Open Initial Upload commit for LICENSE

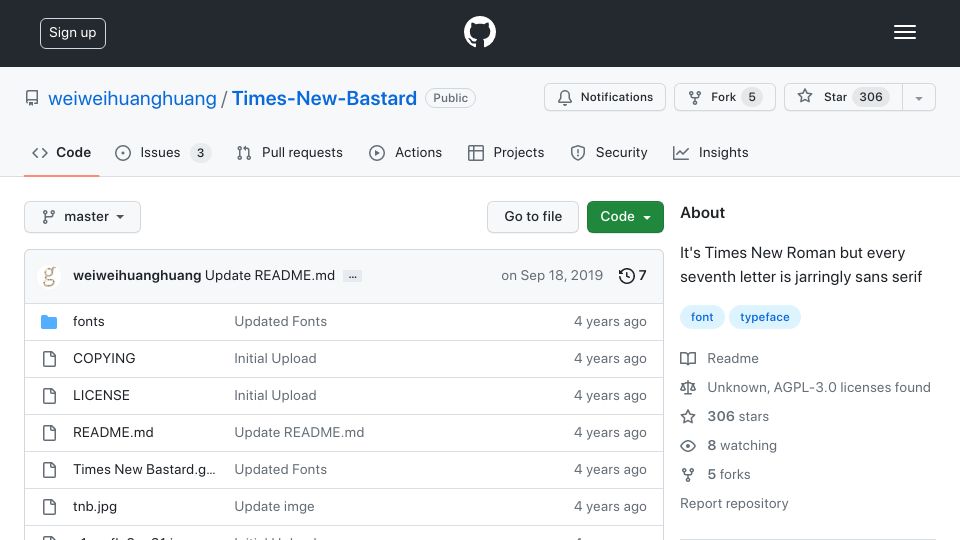275,396
